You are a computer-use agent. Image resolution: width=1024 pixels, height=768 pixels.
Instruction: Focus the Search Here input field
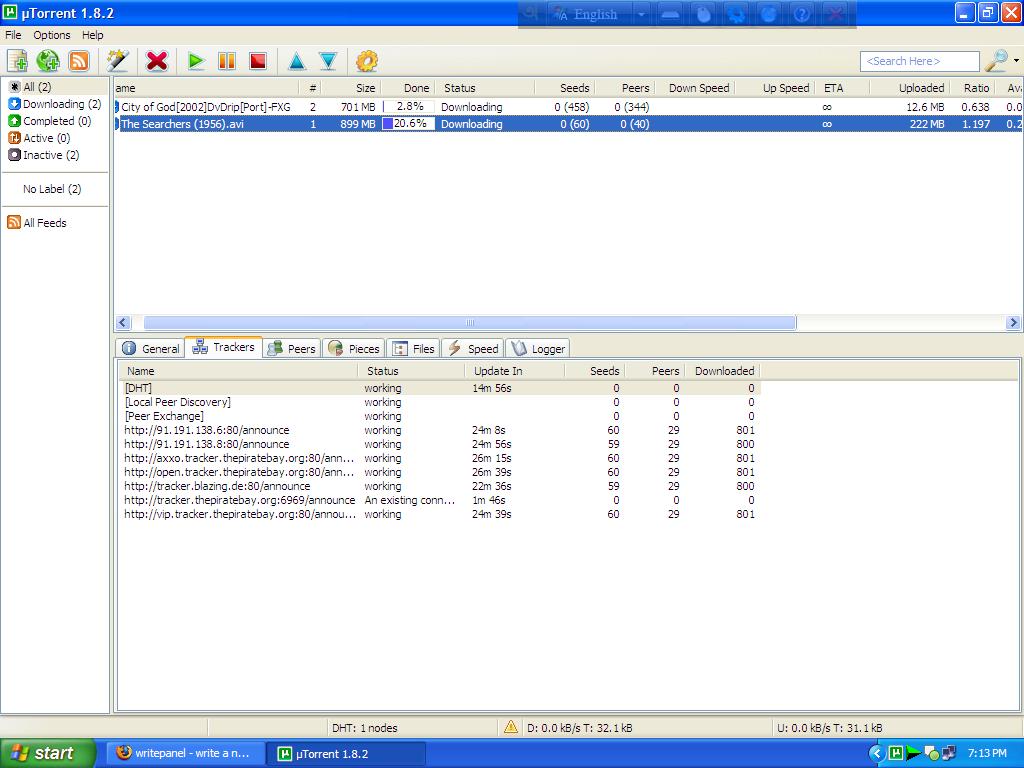[920, 61]
